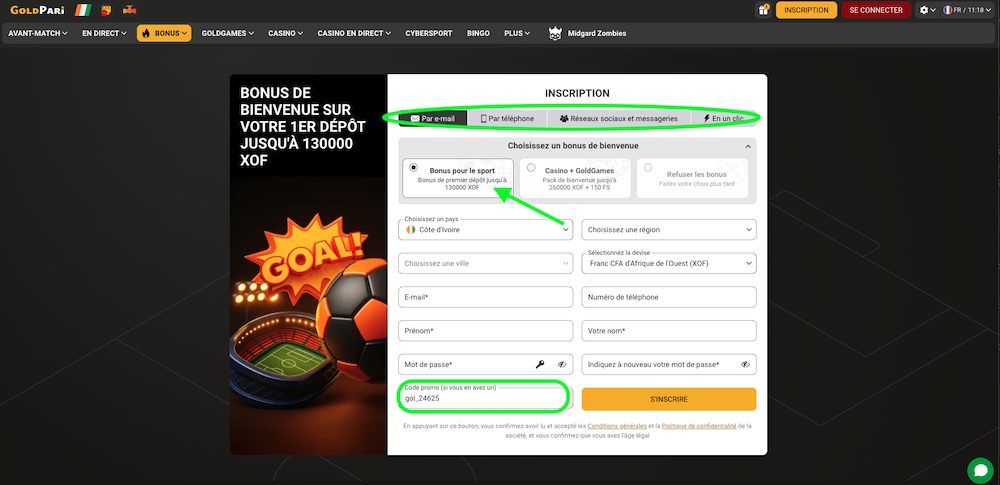This screenshot has height=485, width=1000.
Task: Expand the AVANT-MATCH menu
Action: pos(38,33)
